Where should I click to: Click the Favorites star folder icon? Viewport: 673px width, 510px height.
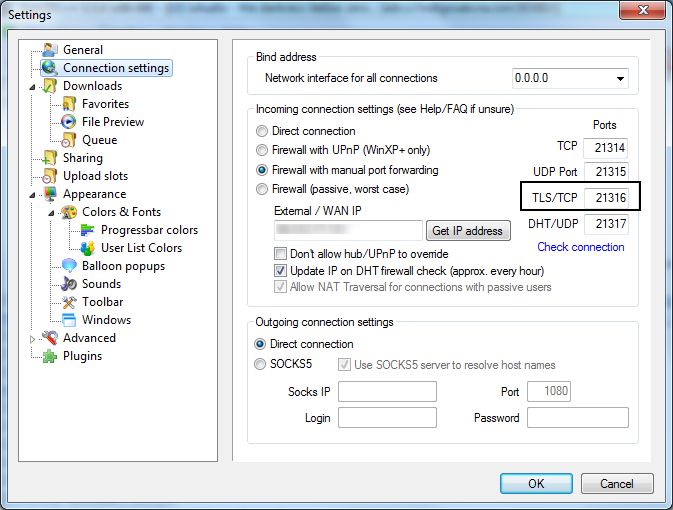(69, 104)
